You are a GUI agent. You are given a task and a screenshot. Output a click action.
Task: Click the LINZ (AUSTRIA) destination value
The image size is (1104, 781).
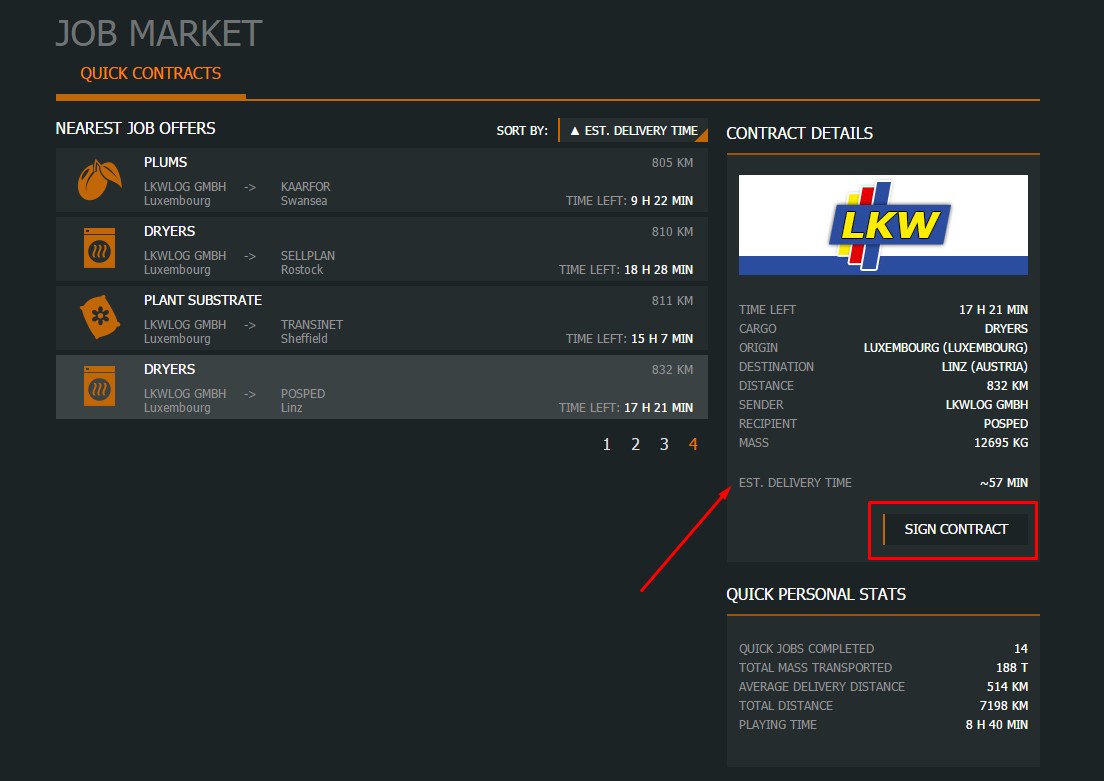(x=984, y=367)
